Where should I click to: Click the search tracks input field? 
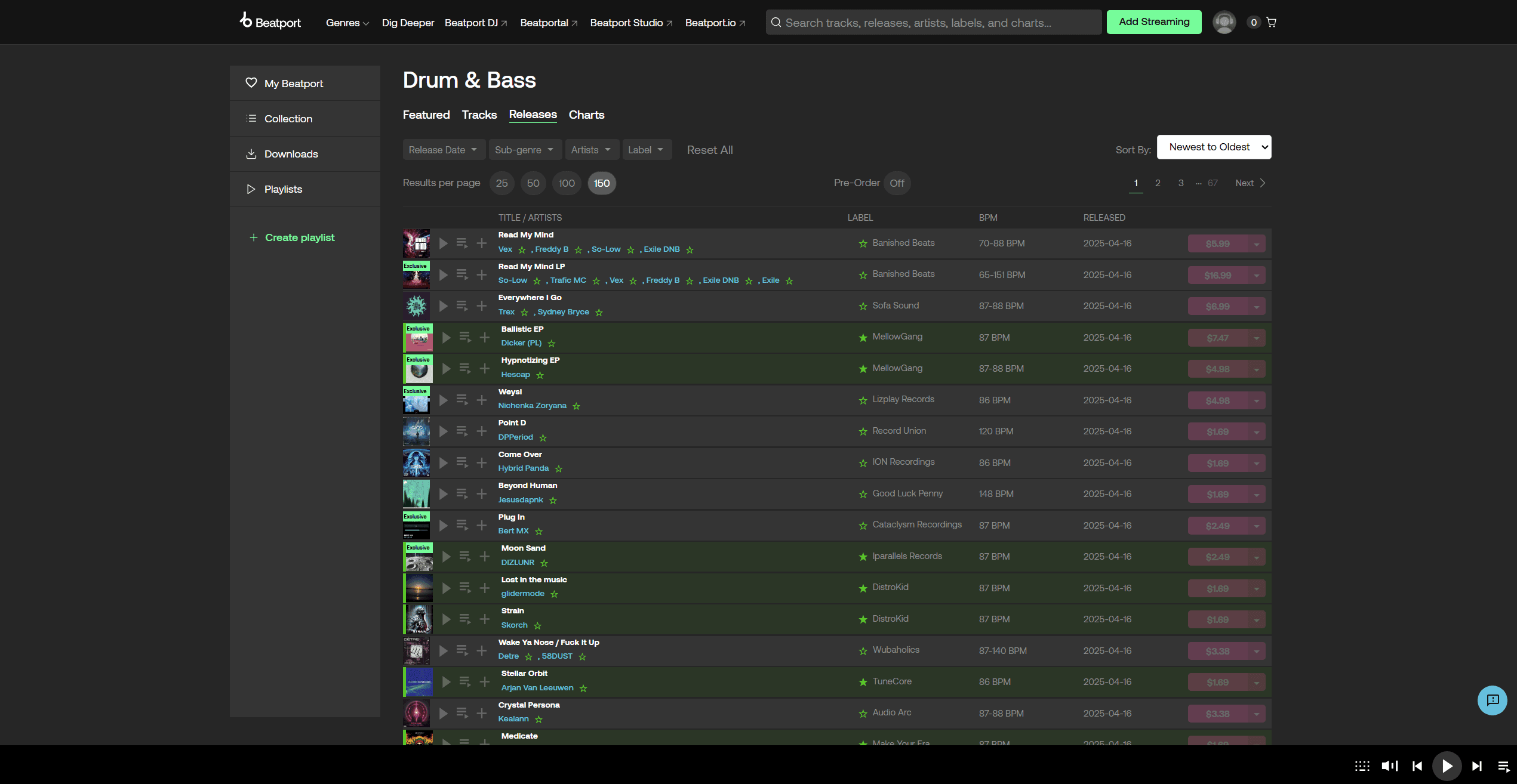pyautogui.click(x=934, y=23)
